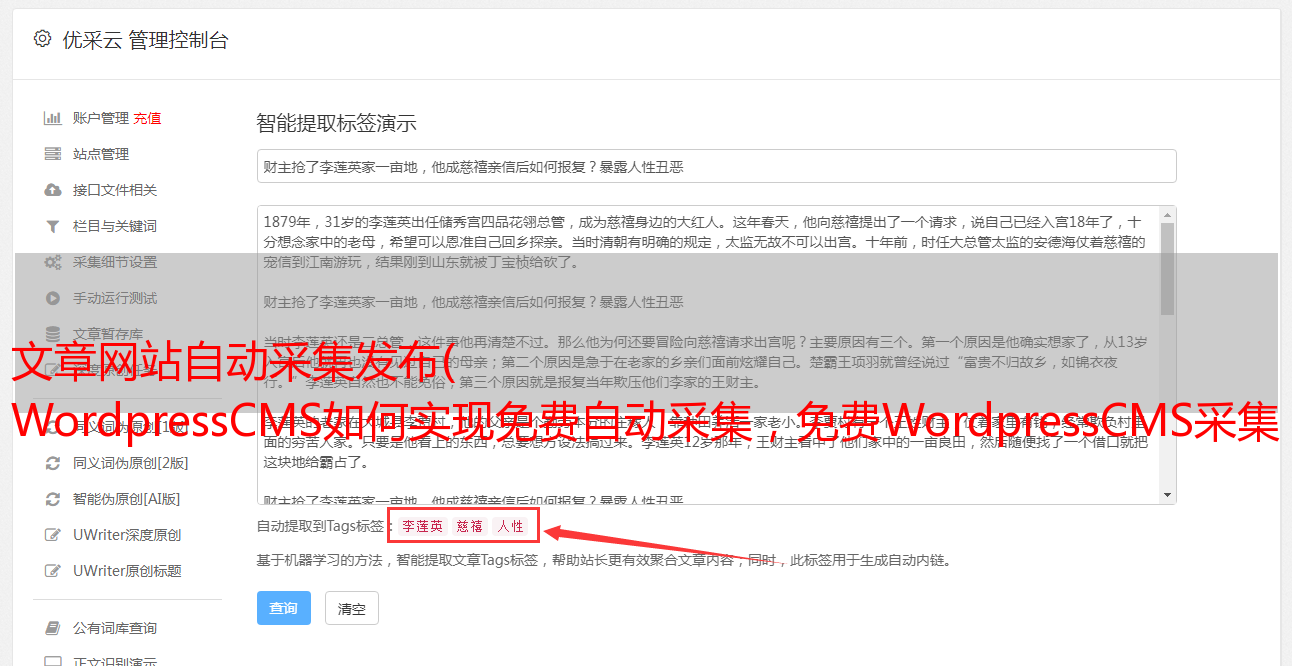
Task: Click the 人性 tag
Action: 510,526
